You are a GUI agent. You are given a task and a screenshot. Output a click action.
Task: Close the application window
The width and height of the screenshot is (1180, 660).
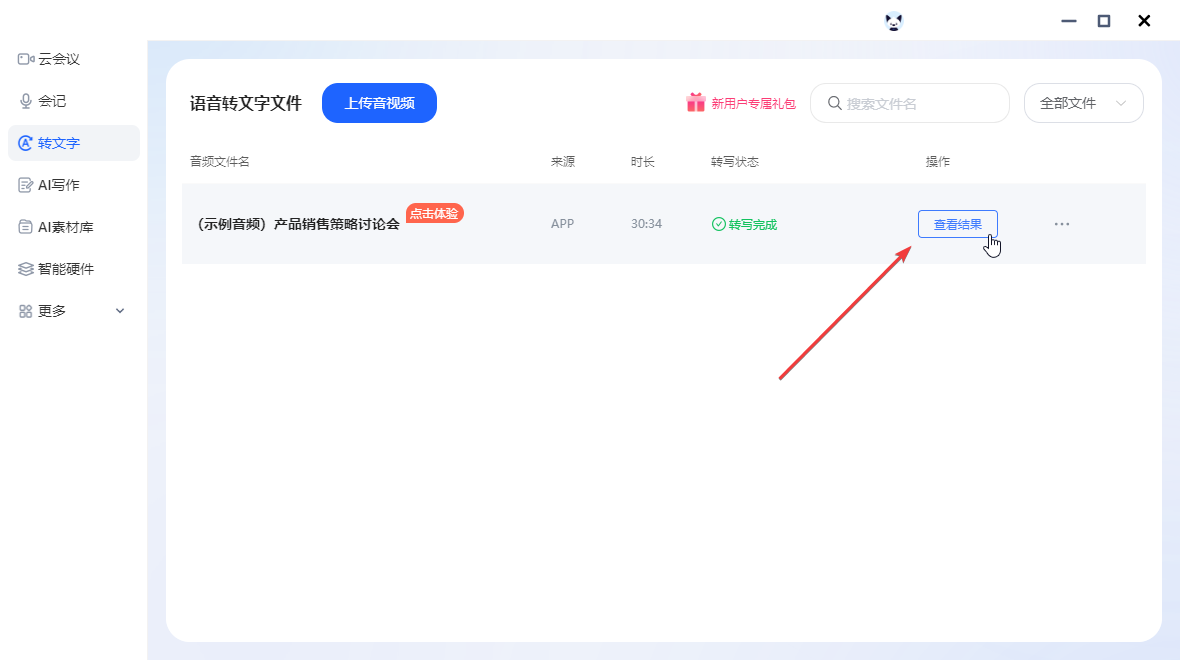[1144, 21]
